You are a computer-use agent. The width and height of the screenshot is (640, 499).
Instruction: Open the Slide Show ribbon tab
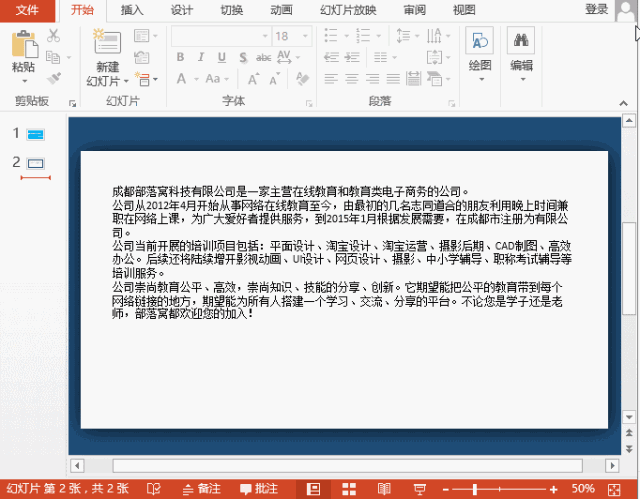[x=347, y=10]
